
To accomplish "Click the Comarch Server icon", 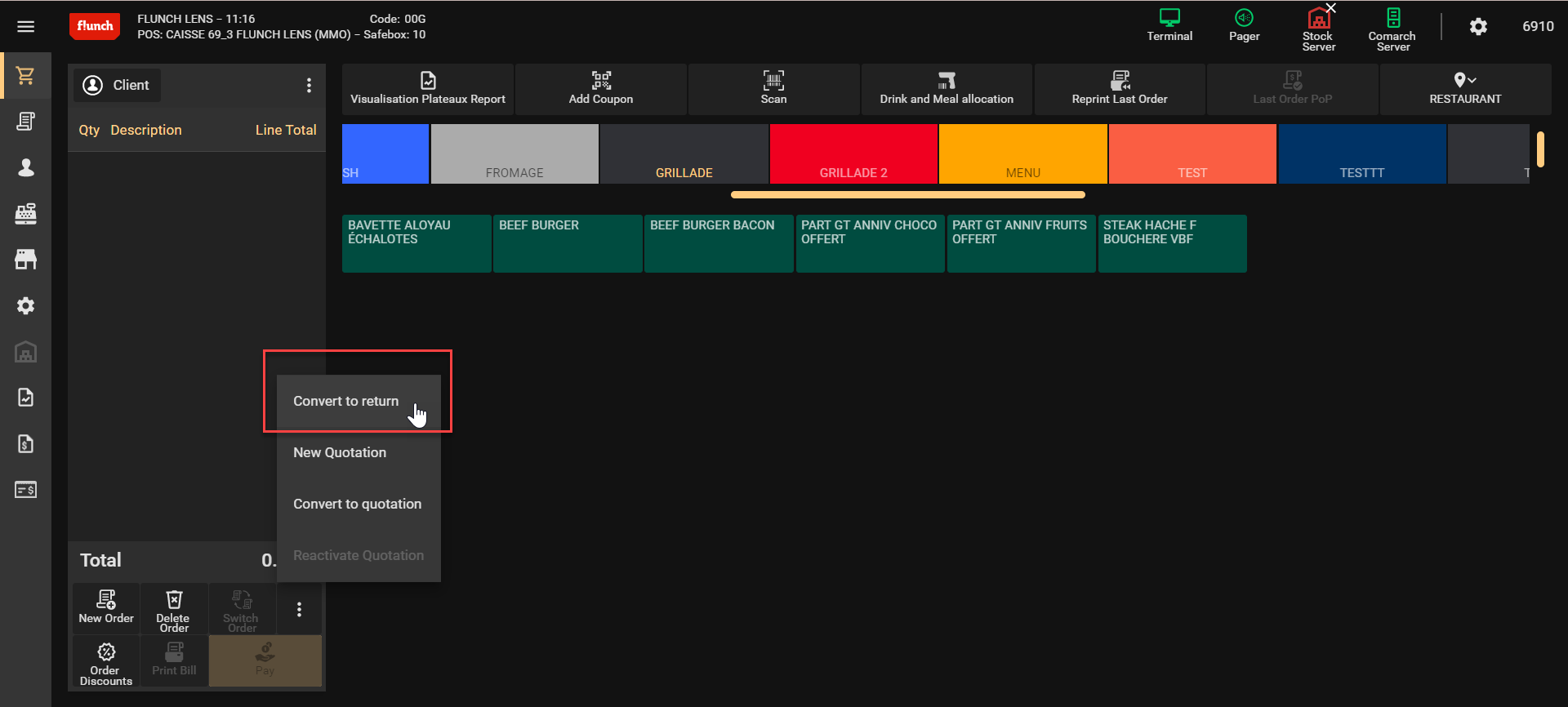I will point(1392,18).
